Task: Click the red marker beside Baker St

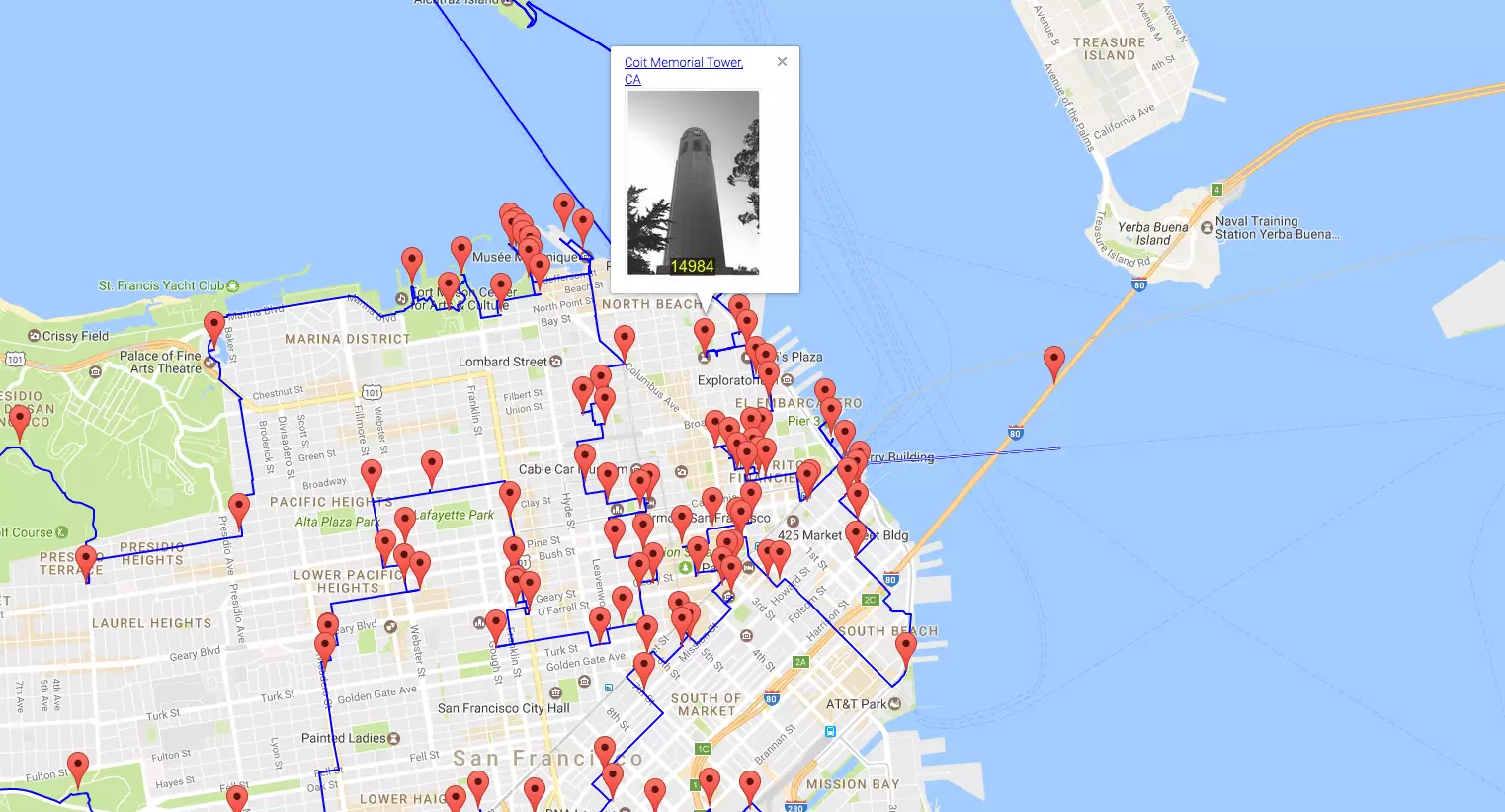Action: 214,329
